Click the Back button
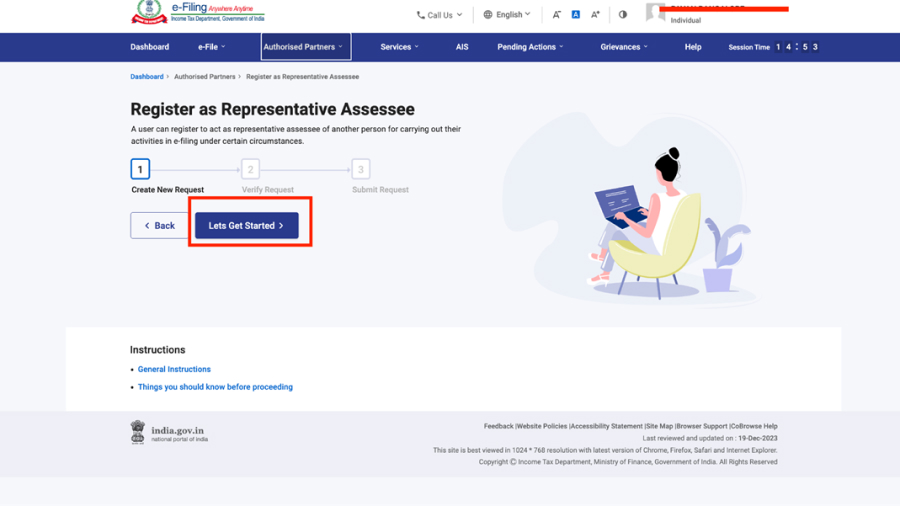 pyautogui.click(x=160, y=225)
